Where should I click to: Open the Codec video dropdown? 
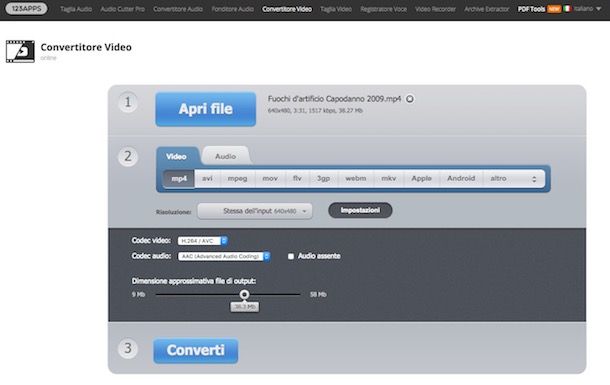[202, 241]
